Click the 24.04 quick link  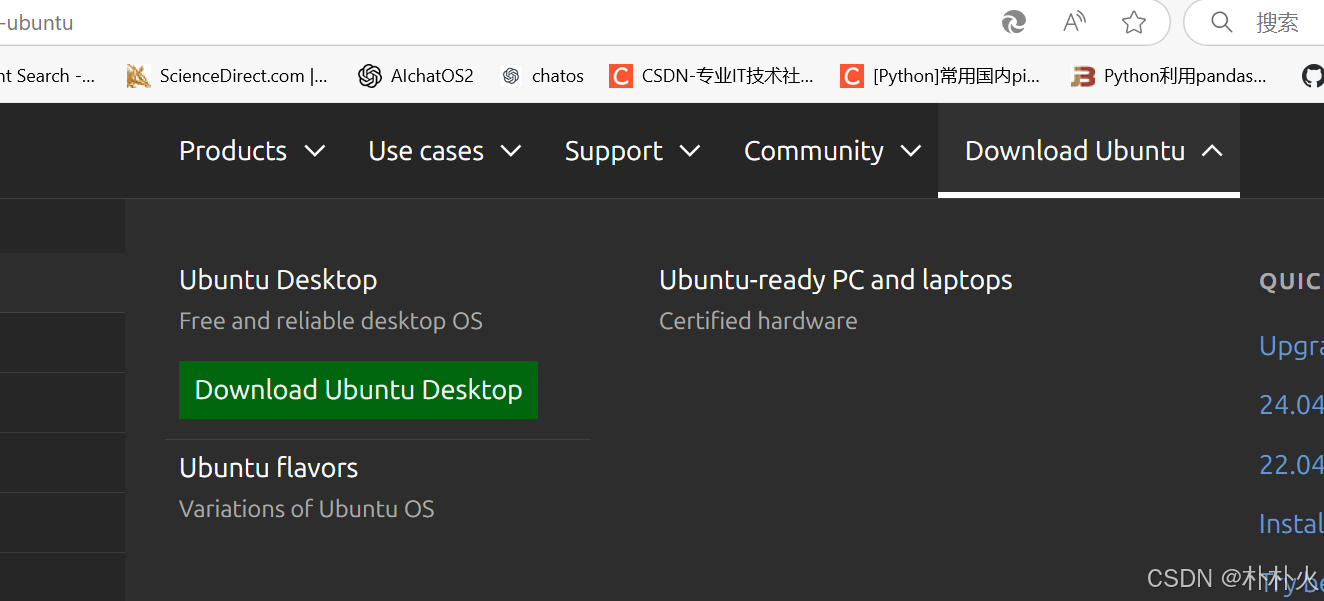click(x=1291, y=405)
